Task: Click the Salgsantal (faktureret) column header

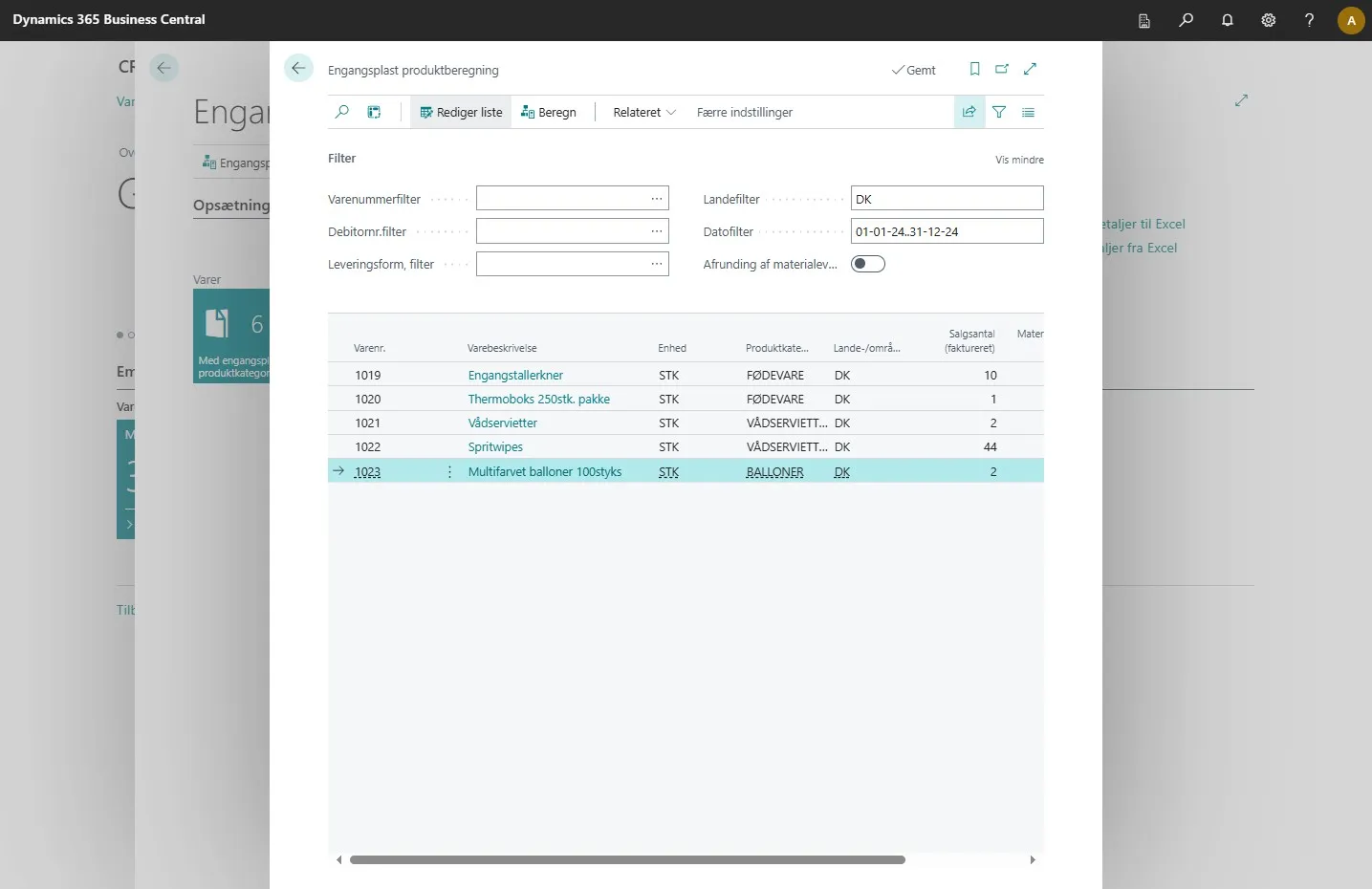Action: (970, 341)
